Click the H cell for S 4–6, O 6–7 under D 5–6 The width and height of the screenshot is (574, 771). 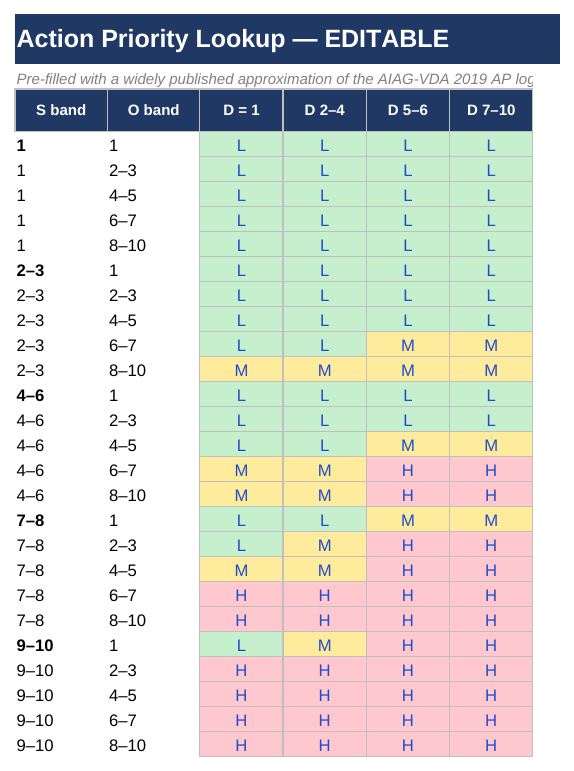(408, 470)
